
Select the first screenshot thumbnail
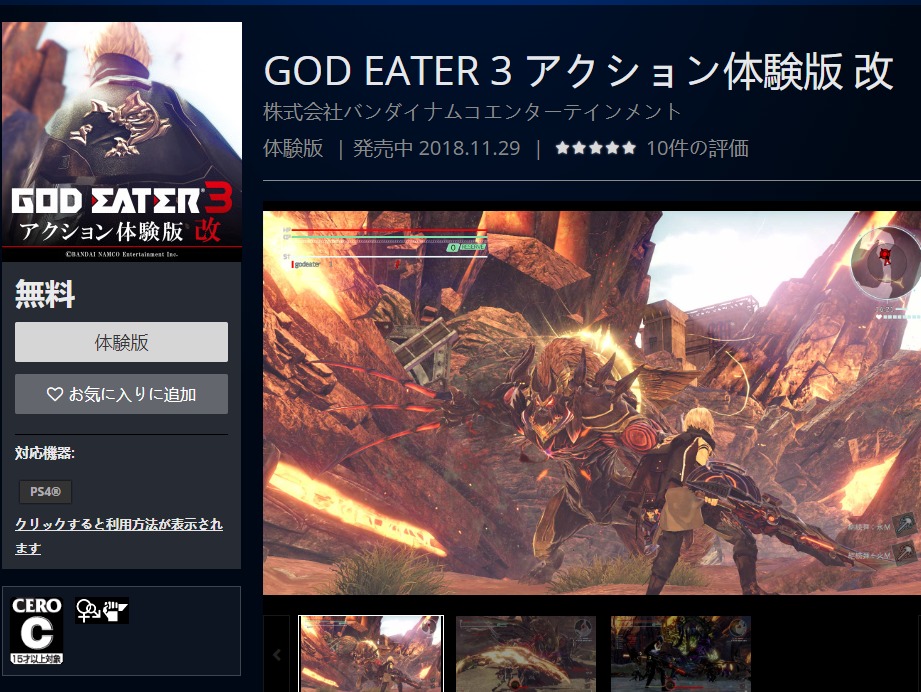pyautogui.click(x=371, y=654)
